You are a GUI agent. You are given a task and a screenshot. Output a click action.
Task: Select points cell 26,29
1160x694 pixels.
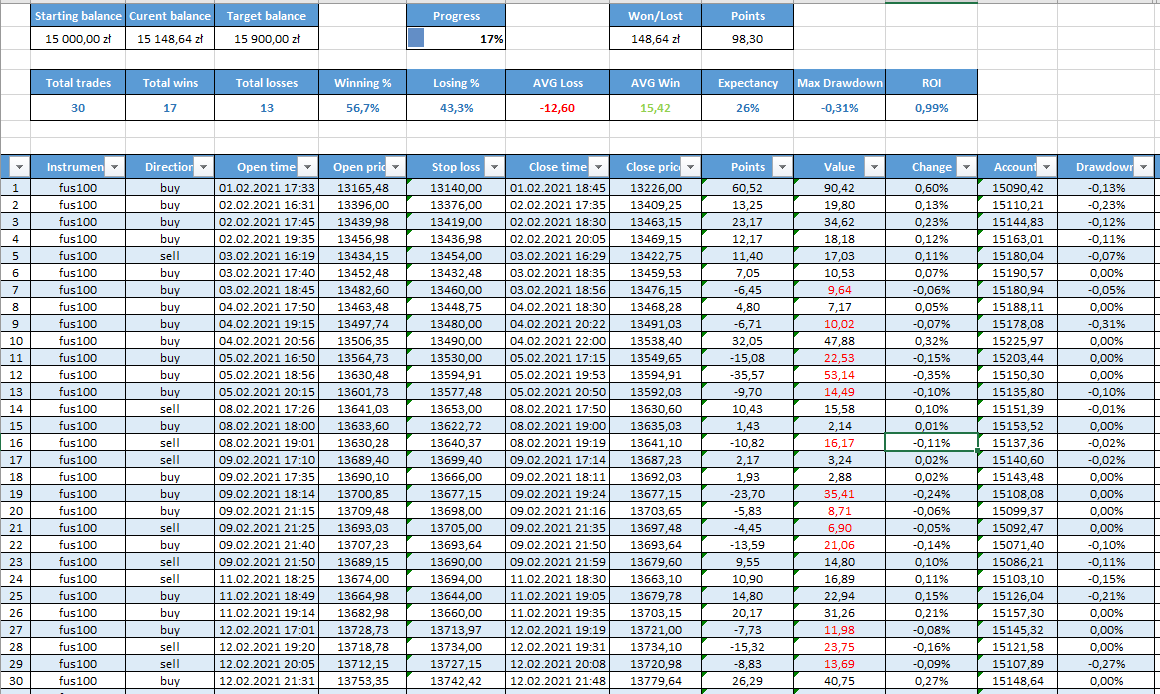coord(747,681)
